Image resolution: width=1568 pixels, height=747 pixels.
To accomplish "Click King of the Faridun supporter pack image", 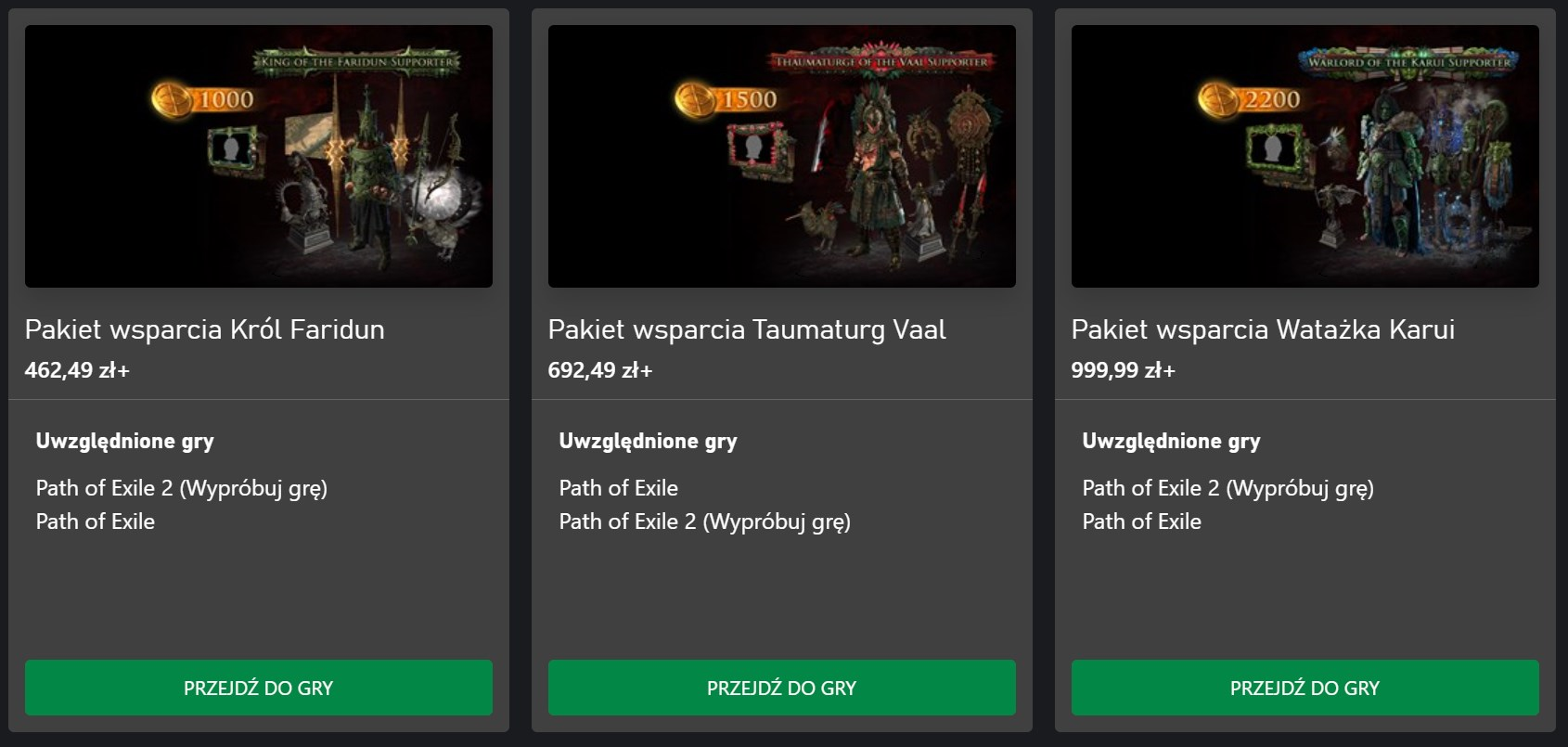I will (259, 156).
